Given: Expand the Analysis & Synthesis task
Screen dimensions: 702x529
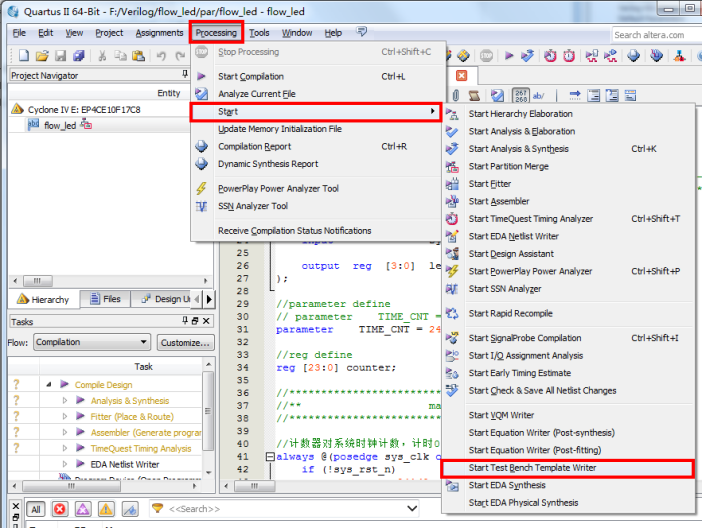Looking at the screenshot, I should (65, 401).
